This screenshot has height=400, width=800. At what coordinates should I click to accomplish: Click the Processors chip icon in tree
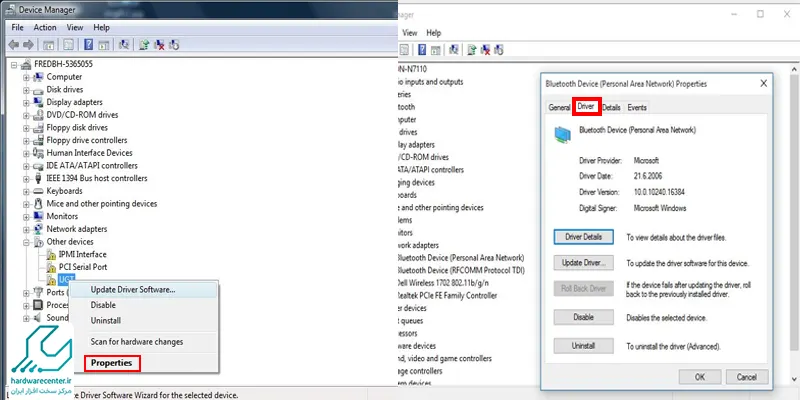(x=38, y=305)
